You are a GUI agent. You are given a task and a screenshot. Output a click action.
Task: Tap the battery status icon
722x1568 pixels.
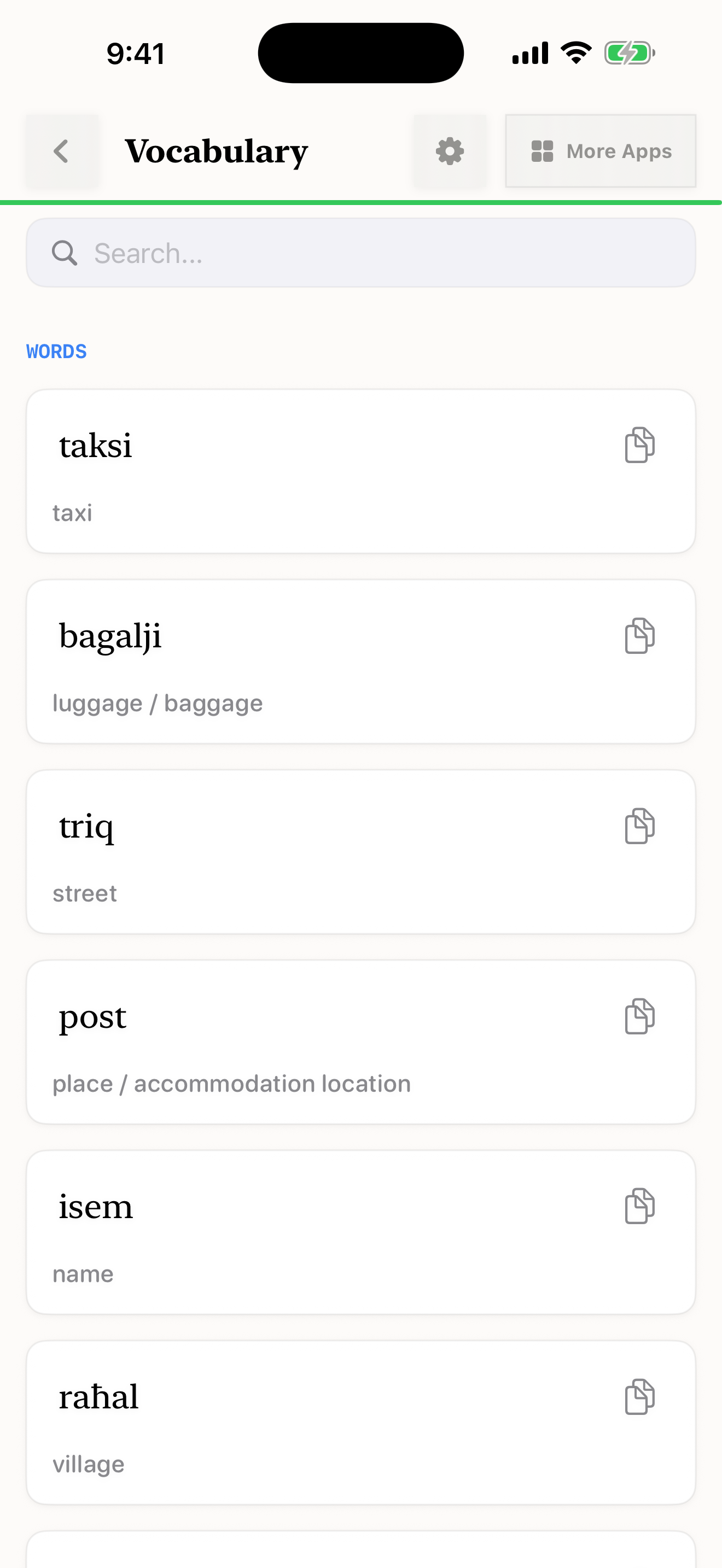(x=630, y=53)
